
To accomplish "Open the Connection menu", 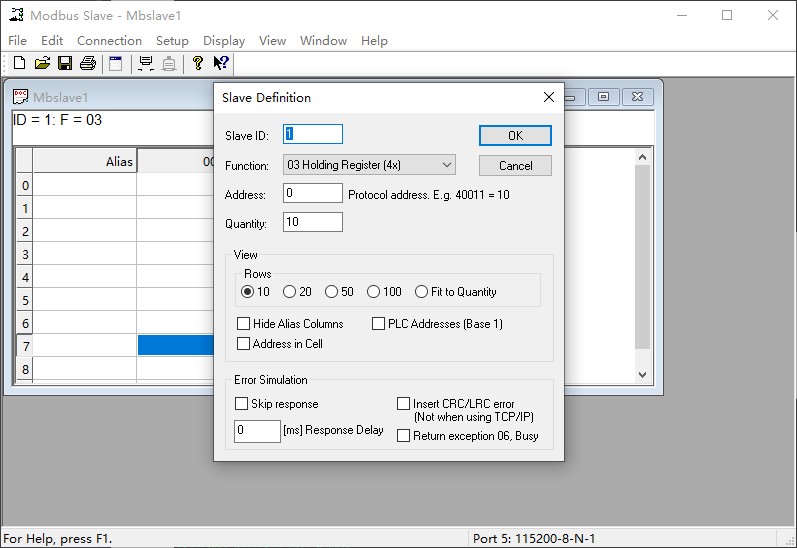I will (109, 41).
